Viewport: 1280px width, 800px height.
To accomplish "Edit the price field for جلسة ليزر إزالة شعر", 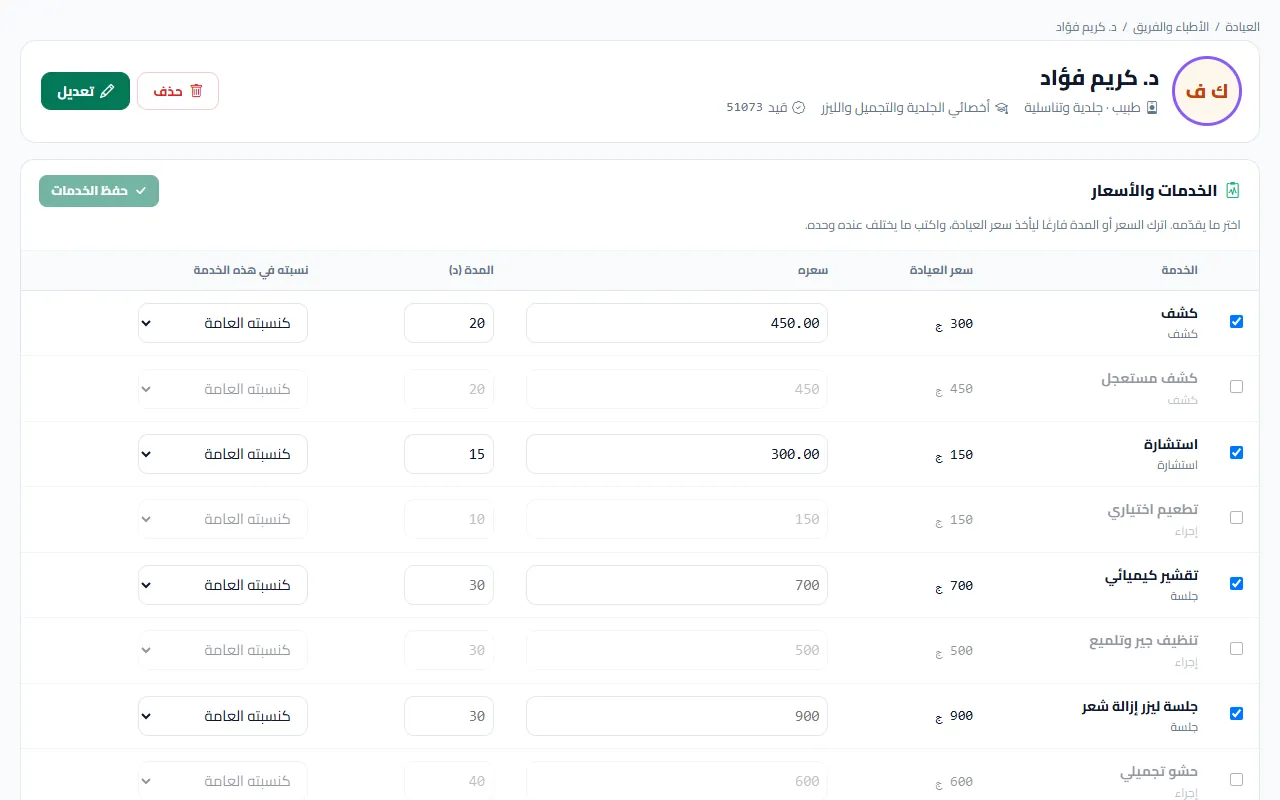I will tap(677, 716).
